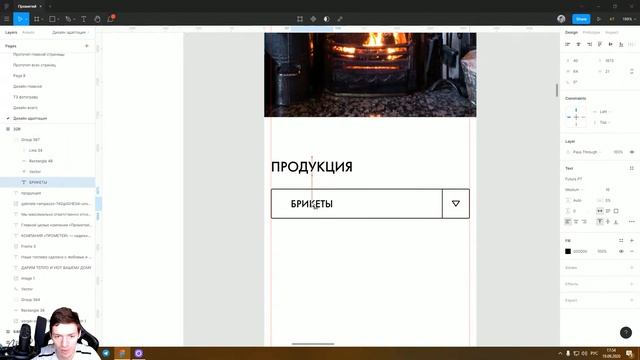
Task: Toggle Auto height text resizing
Action: tap(608, 211)
